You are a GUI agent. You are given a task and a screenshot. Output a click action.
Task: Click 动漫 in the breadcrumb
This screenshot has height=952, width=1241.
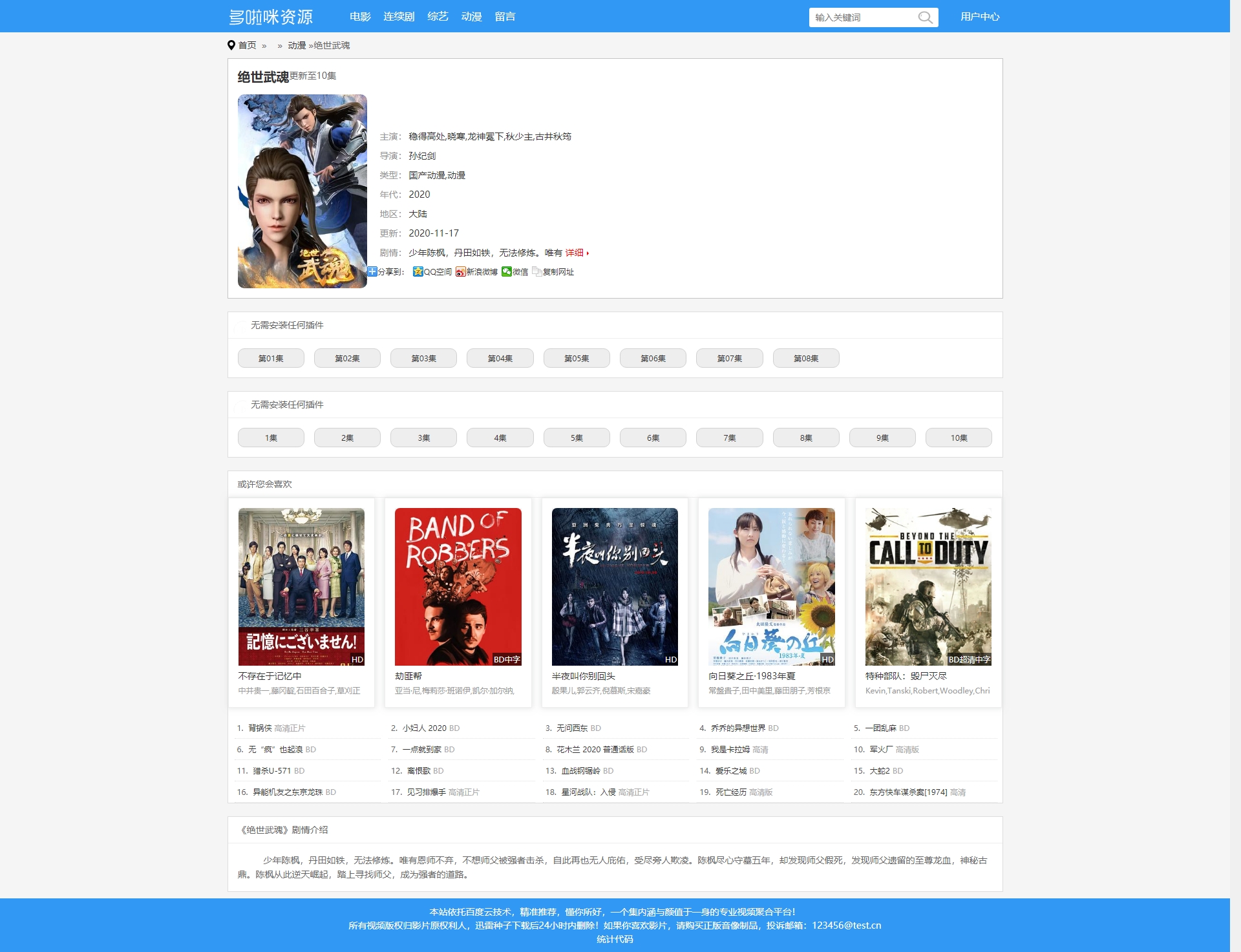click(297, 45)
